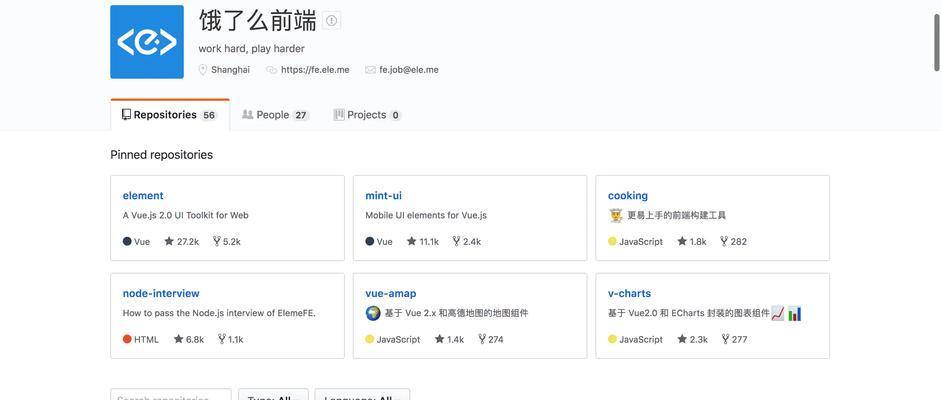Click the JavaScript language dot on cooking
The width and height of the screenshot is (941, 400).
coord(612,241)
